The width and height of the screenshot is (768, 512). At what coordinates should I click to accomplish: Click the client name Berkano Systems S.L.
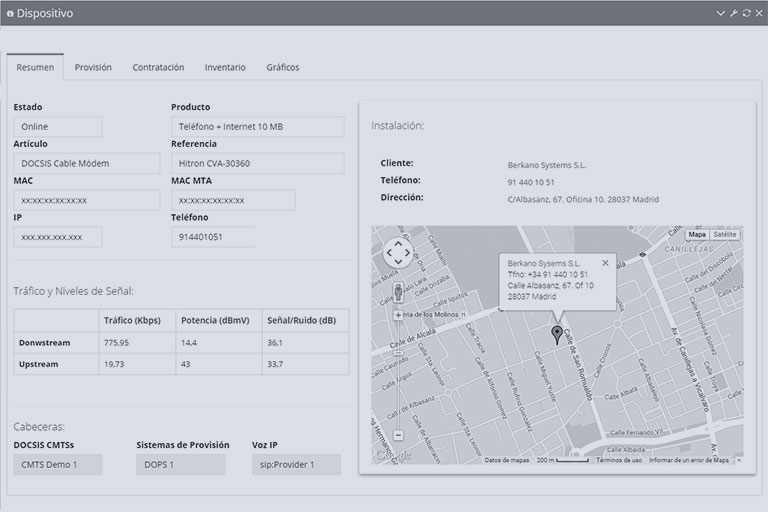tap(547, 165)
